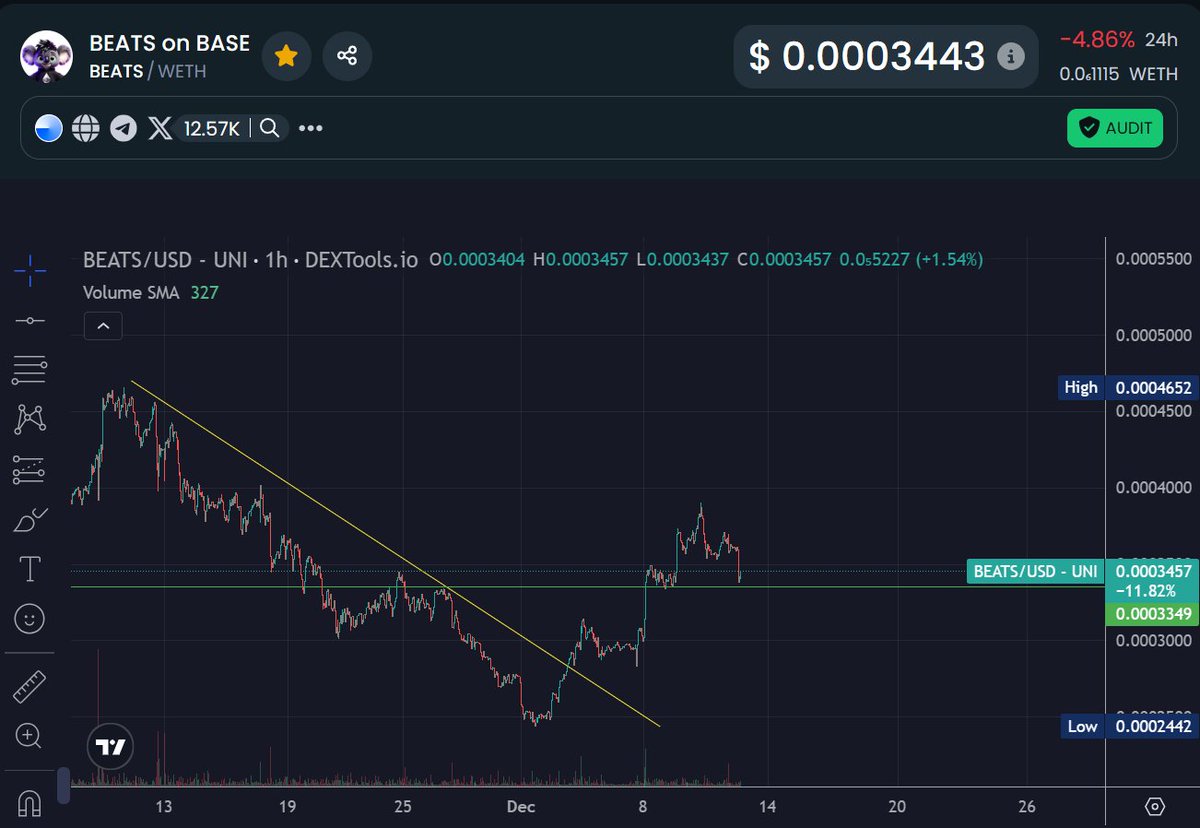Click the 13 date on time axis
The width and height of the screenshot is (1200, 828).
pyautogui.click(x=164, y=806)
